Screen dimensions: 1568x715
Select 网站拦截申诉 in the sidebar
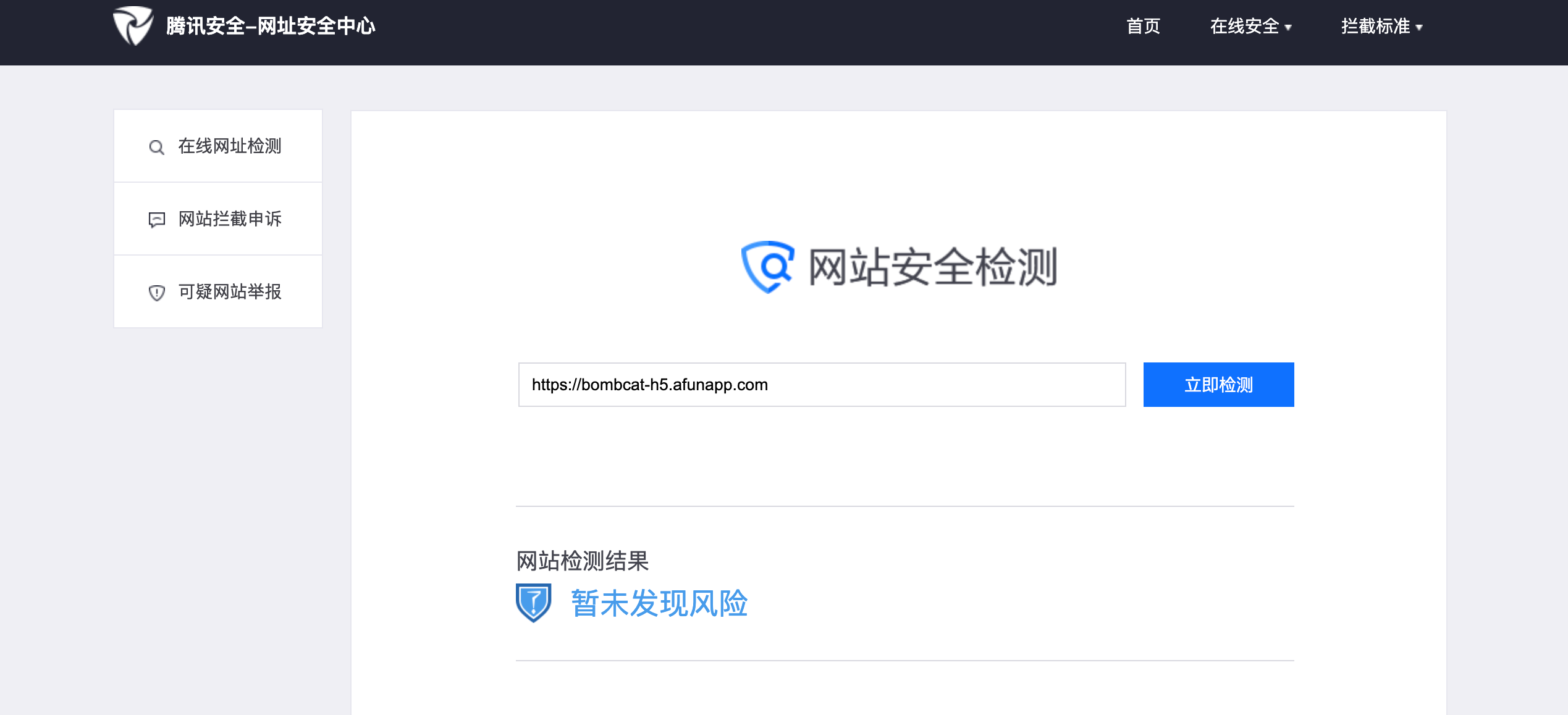coord(230,219)
